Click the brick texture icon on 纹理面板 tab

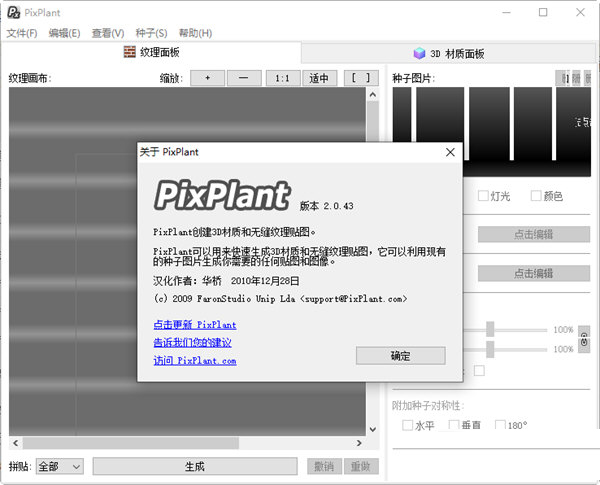130,52
